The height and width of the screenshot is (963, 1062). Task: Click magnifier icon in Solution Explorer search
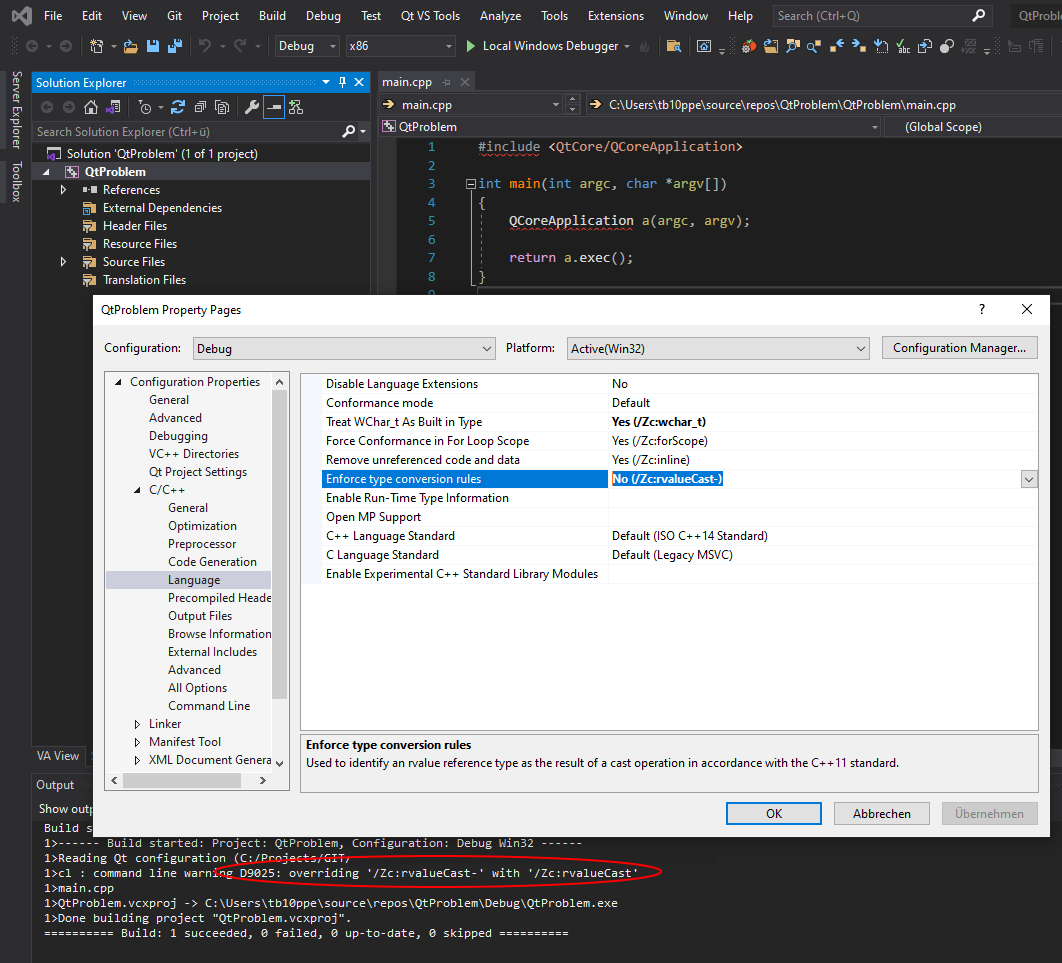coord(349,131)
